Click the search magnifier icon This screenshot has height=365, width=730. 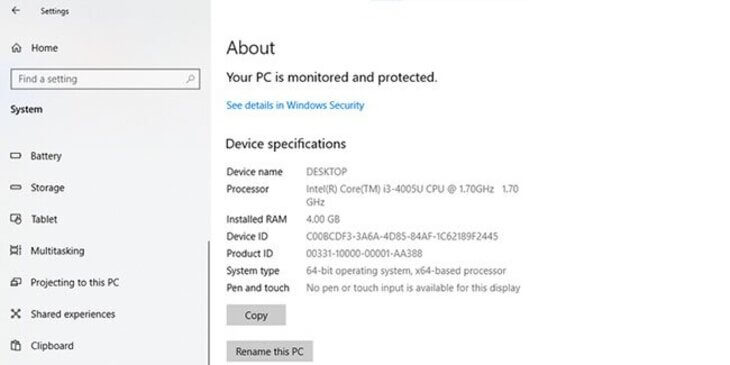[190, 79]
